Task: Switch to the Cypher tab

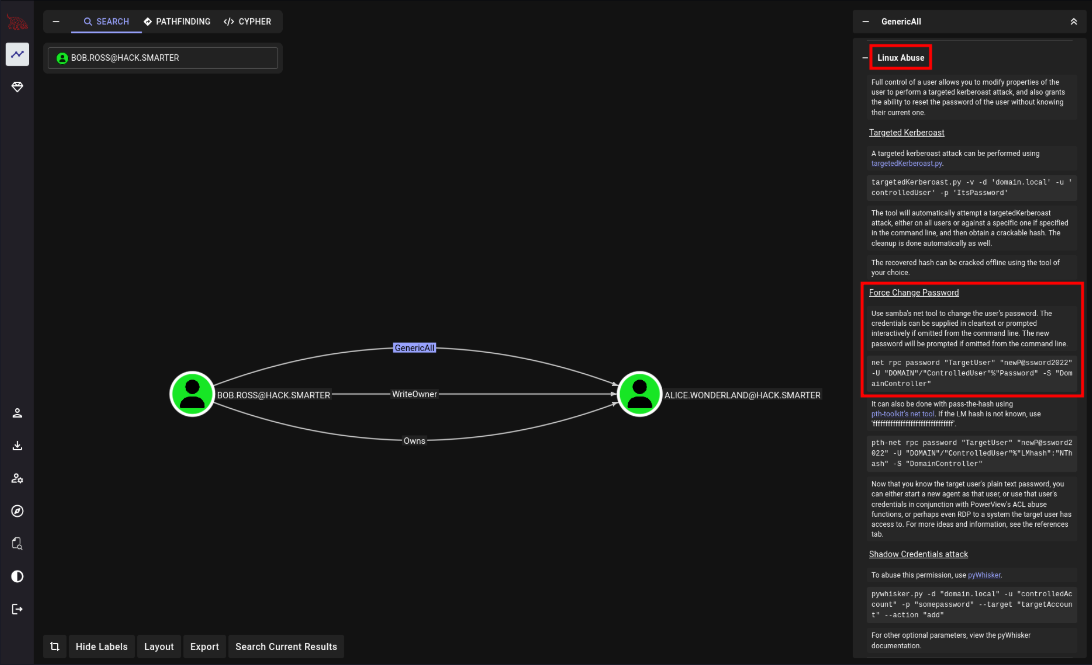Action: coord(247,21)
